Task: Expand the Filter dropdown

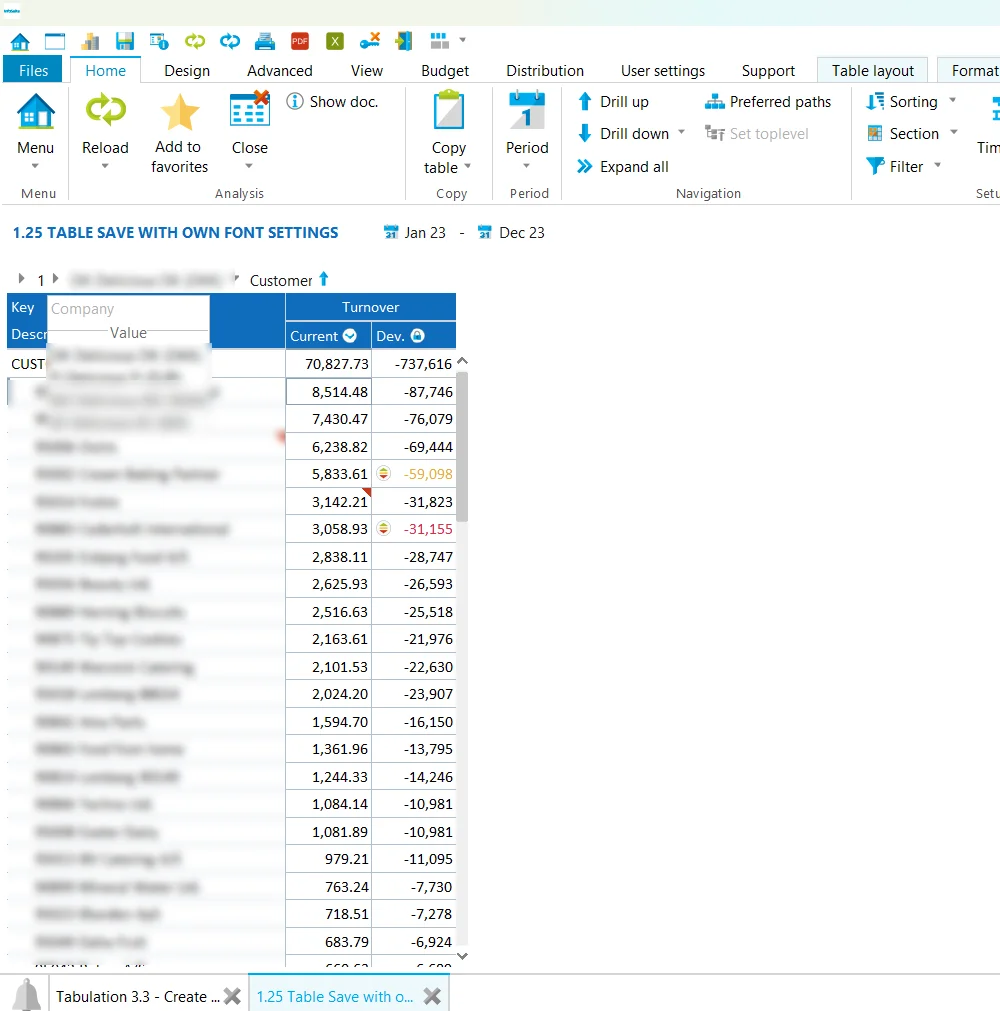Action: pyautogui.click(x=937, y=166)
